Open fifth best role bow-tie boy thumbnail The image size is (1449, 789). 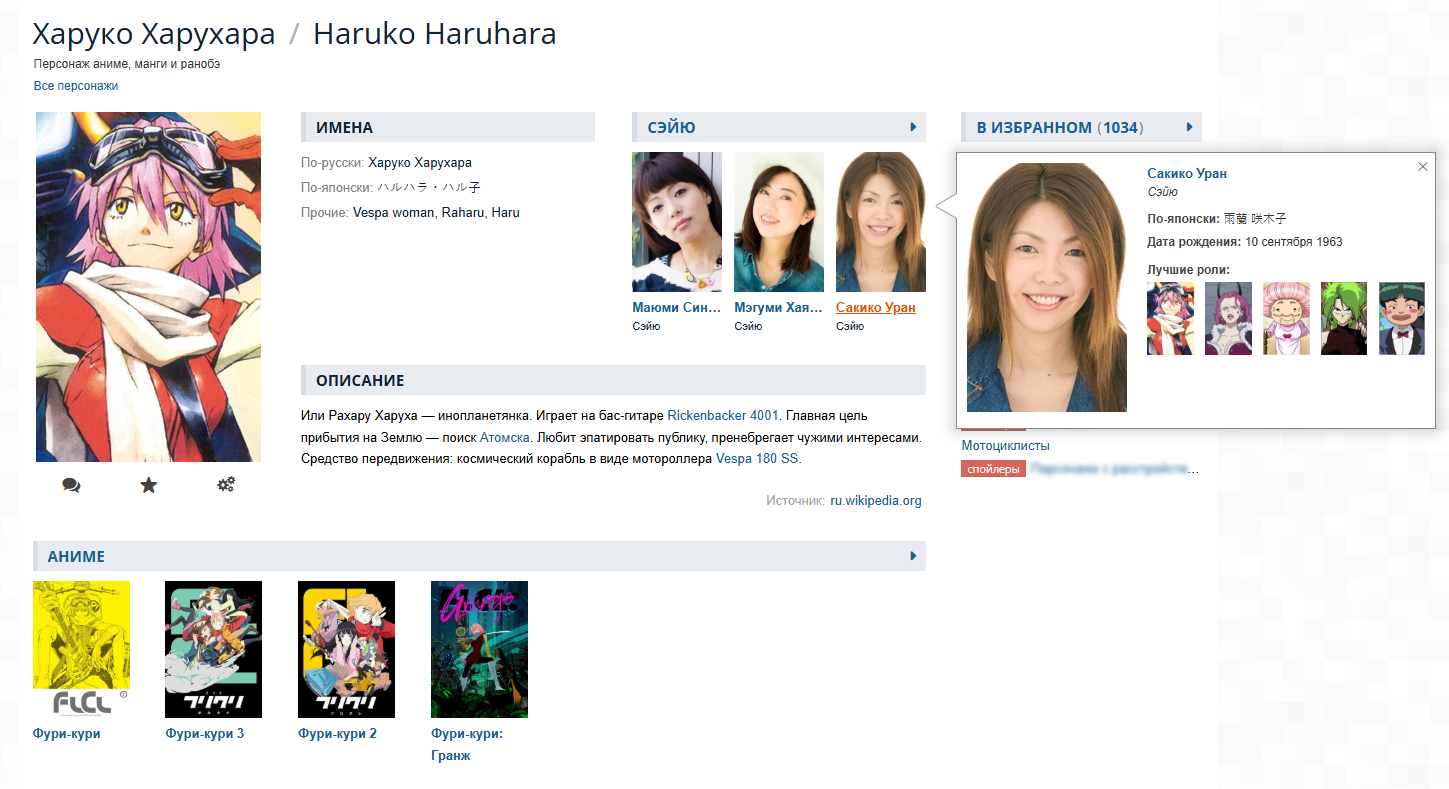1402,318
